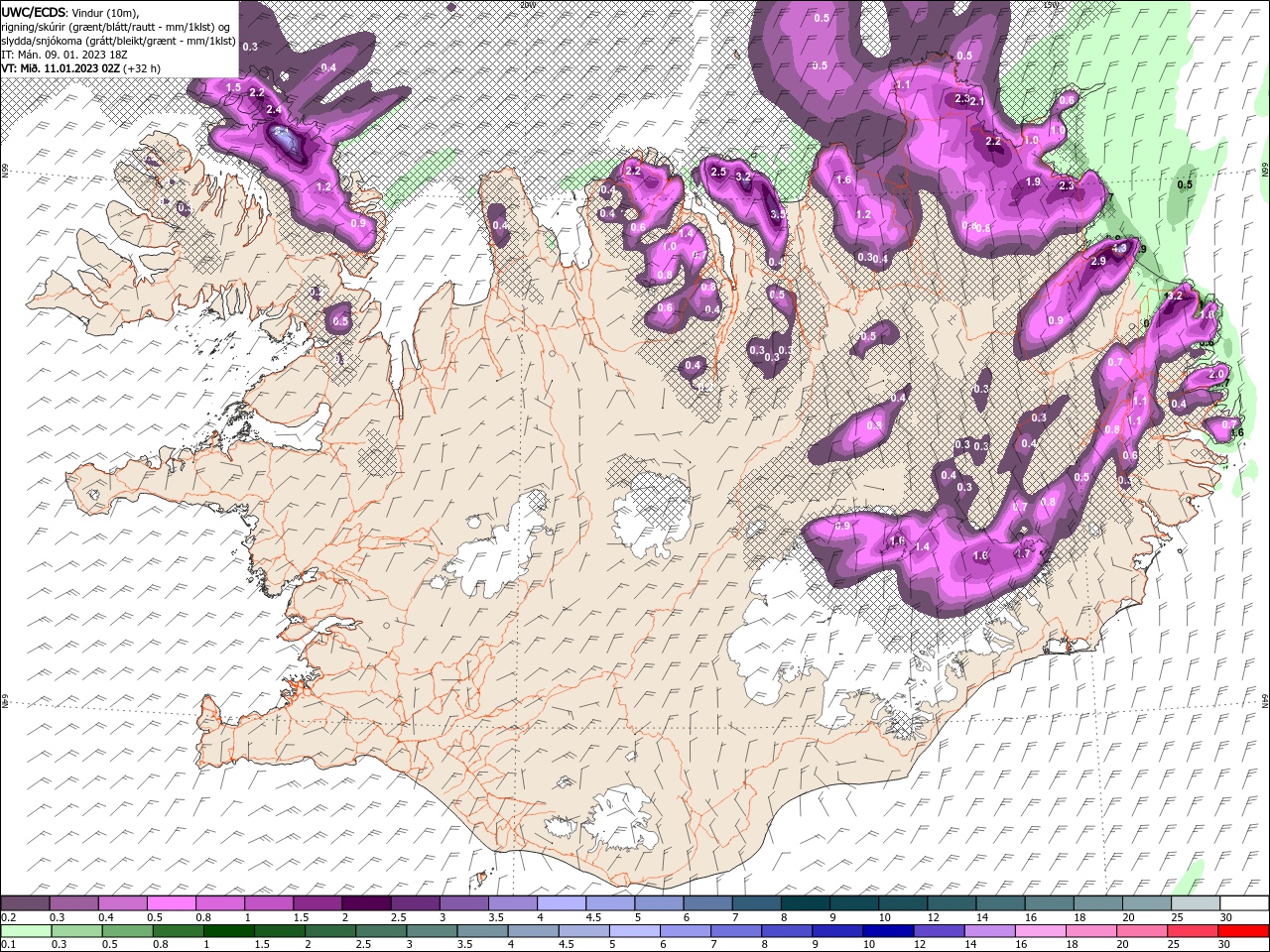Select the '(+32 h)' forecast offset text
1270x952 pixels.
click(143, 68)
